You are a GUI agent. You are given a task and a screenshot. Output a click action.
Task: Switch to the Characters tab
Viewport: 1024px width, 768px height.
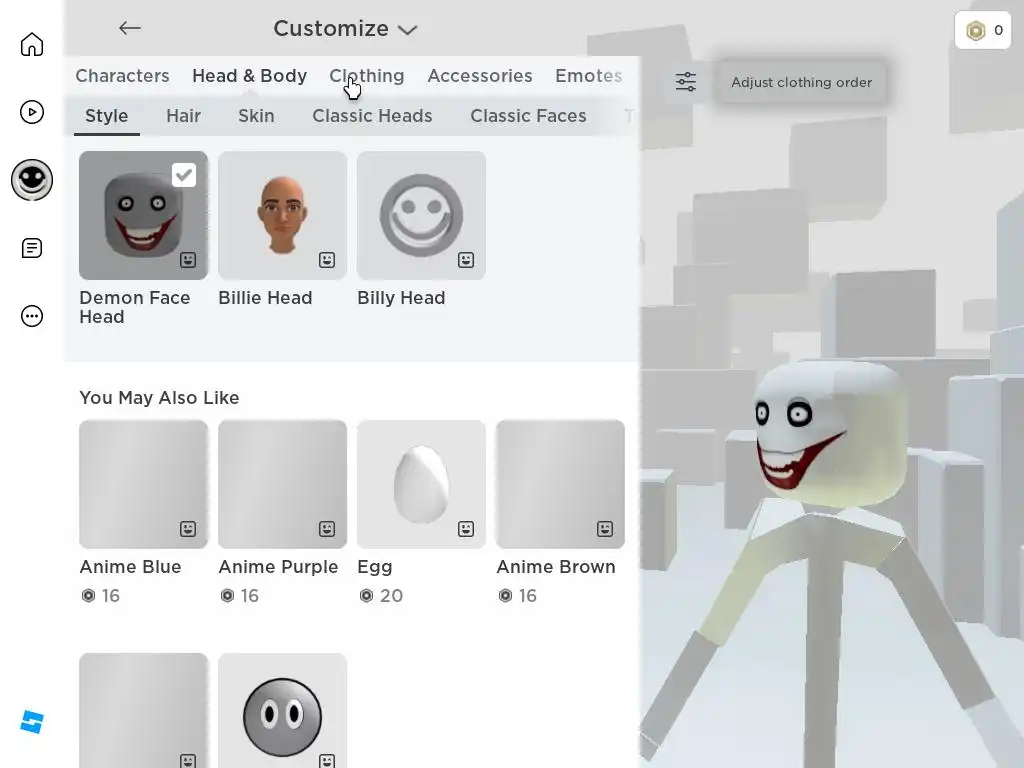(x=122, y=76)
